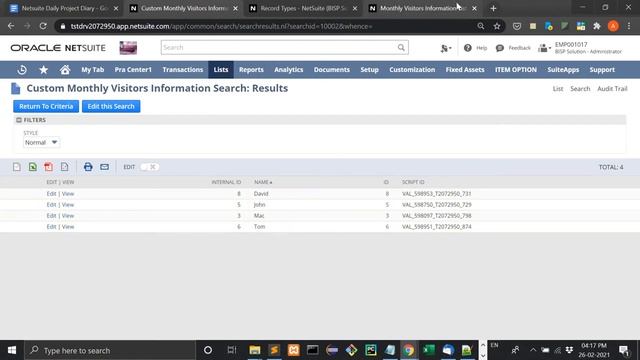Click the Windows Start button

click(x=12, y=350)
